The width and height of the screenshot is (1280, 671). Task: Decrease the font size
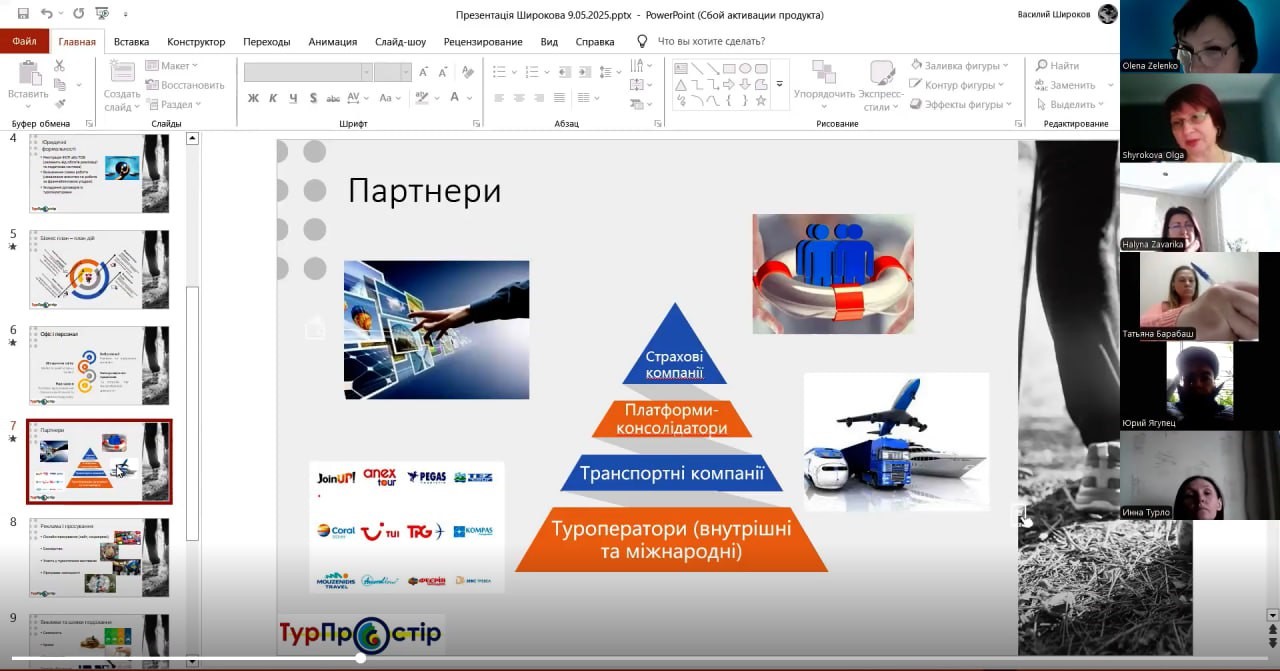click(444, 72)
